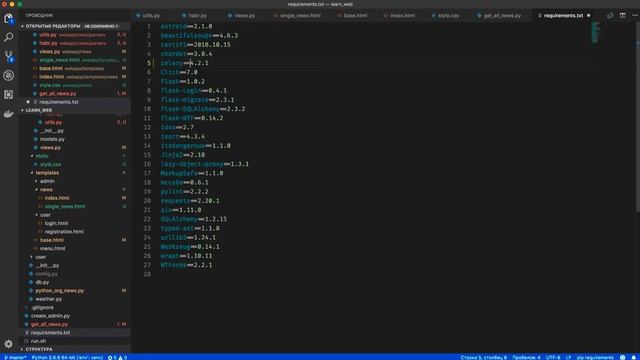
Task: Click the feedback smiley in status bar
Action: pyautogui.click(x=622, y=357)
